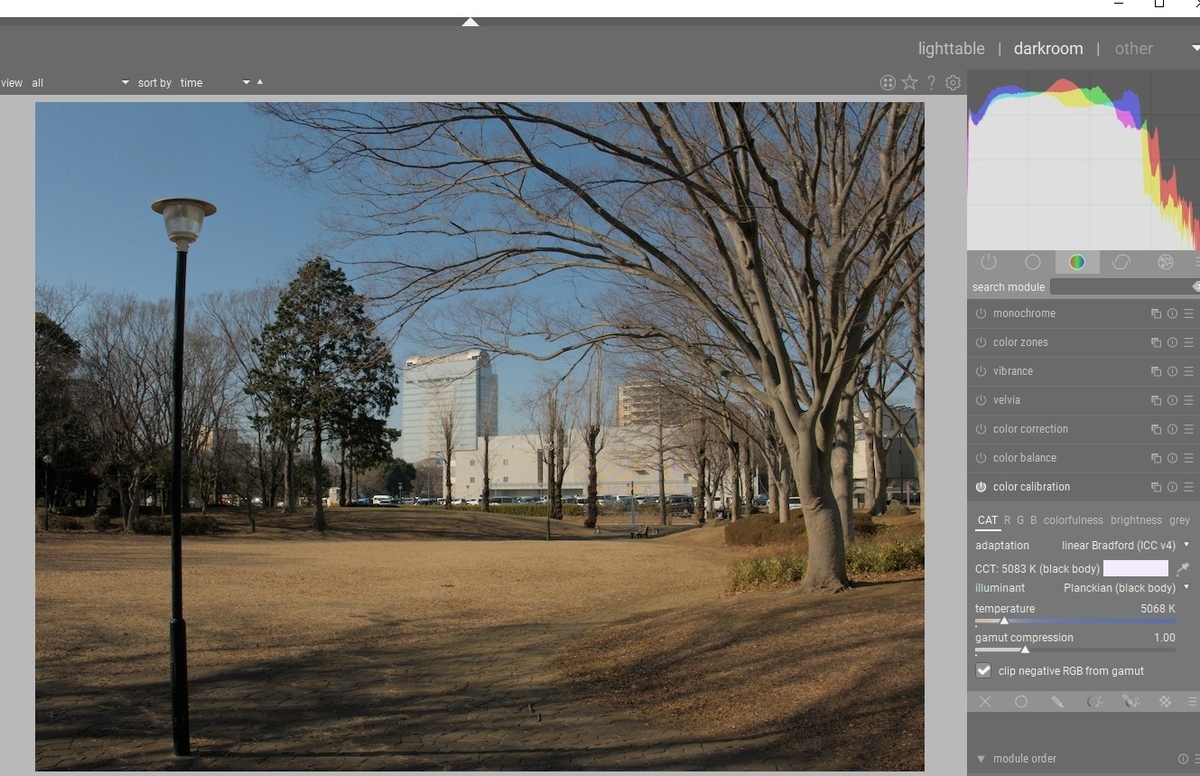Open the illuminant dropdown showing Planckian
1200x776 pixels.
point(1118,588)
